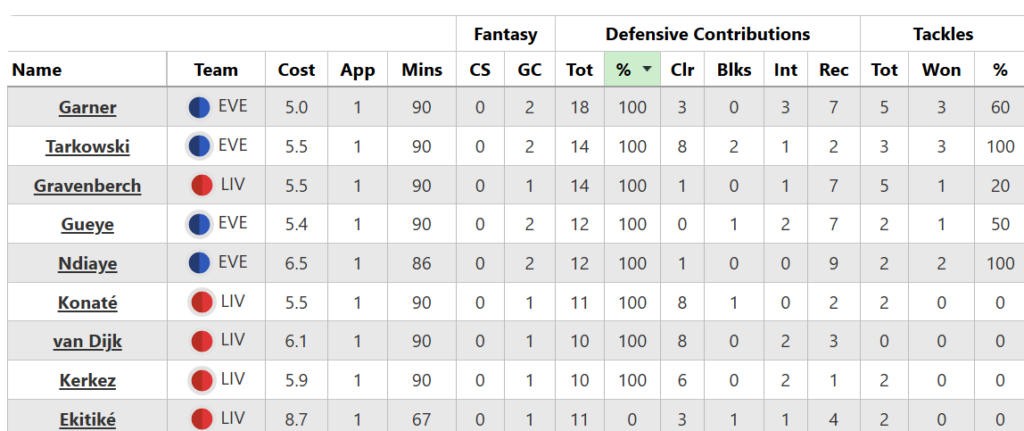1024x431 pixels.
Task: Sort table by Mins column header
Action: point(421,70)
